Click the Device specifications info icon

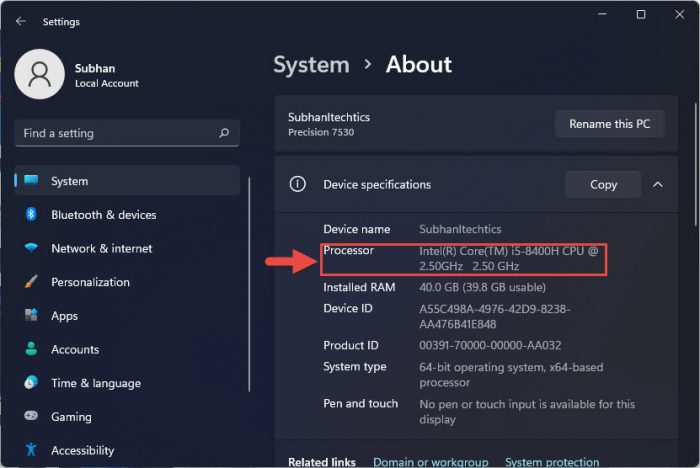[297, 185]
